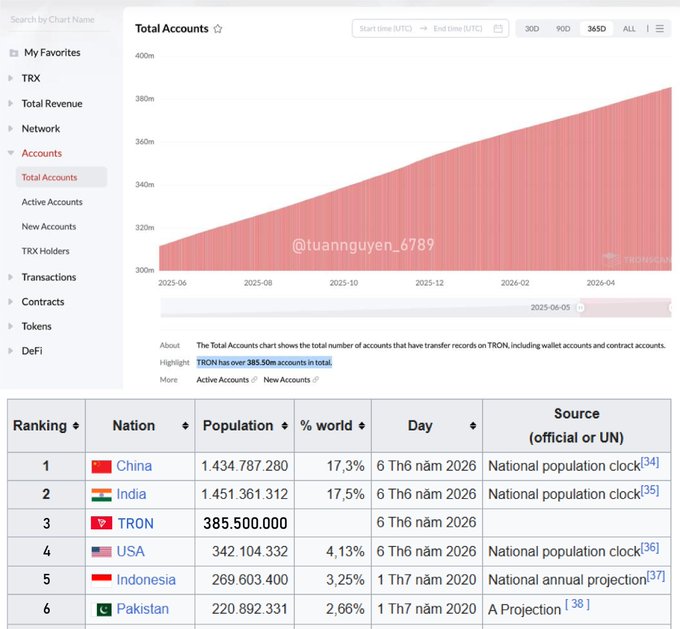Viewport: 680px width, 629px height.
Task: Select the 365D time range
Action: (x=596, y=29)
